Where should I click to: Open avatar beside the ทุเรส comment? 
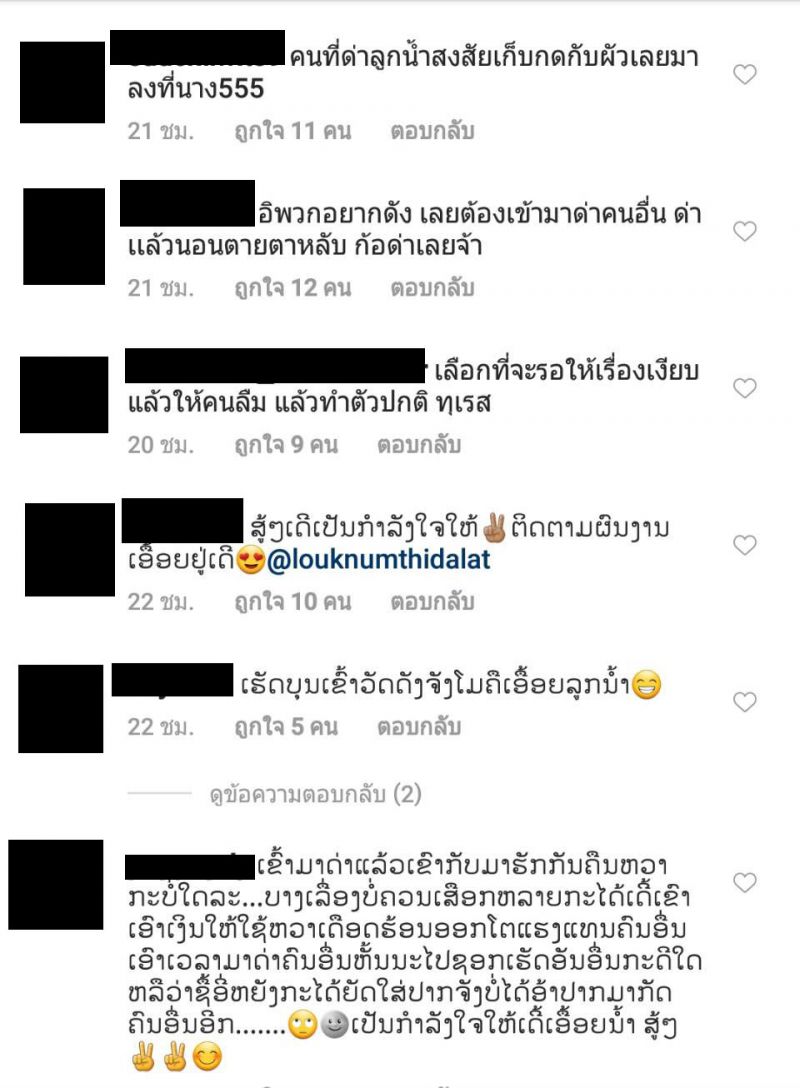pyautogui.click(x=64, y=395)
